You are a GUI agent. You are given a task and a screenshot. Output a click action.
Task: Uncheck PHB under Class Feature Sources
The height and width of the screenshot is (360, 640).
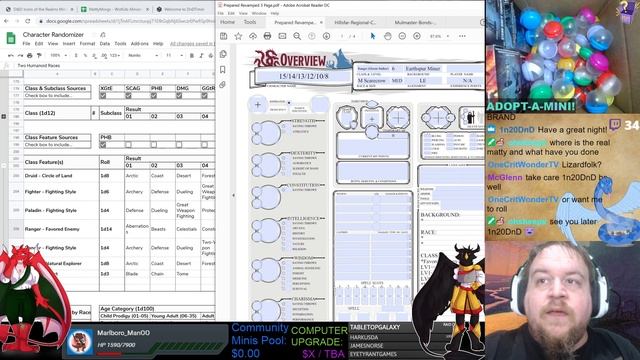103,144
